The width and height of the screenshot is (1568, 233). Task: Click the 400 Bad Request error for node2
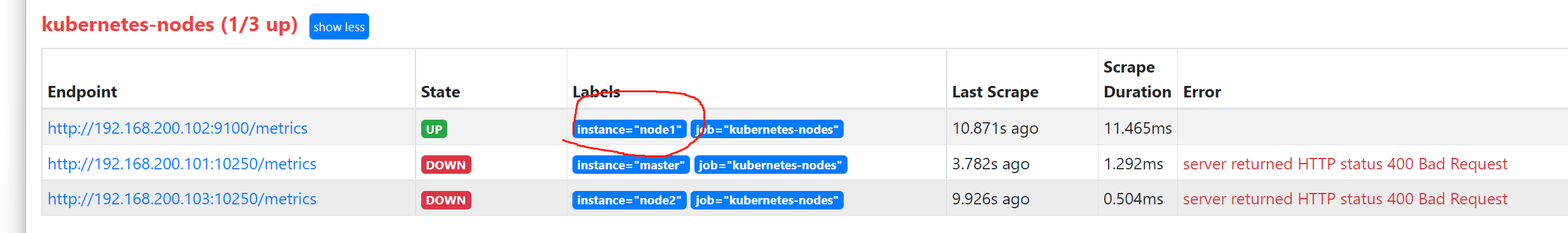(1345, 199)
